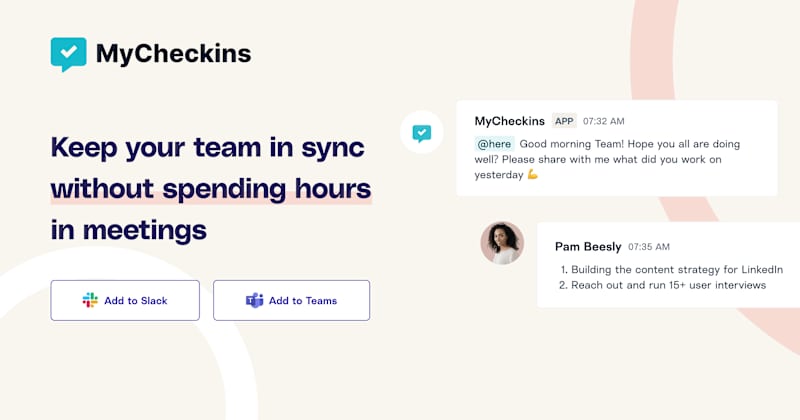Screen dimensions: 800x420
Task: Click the 'Keep your team in sync' headline
Action: [208, 148]
